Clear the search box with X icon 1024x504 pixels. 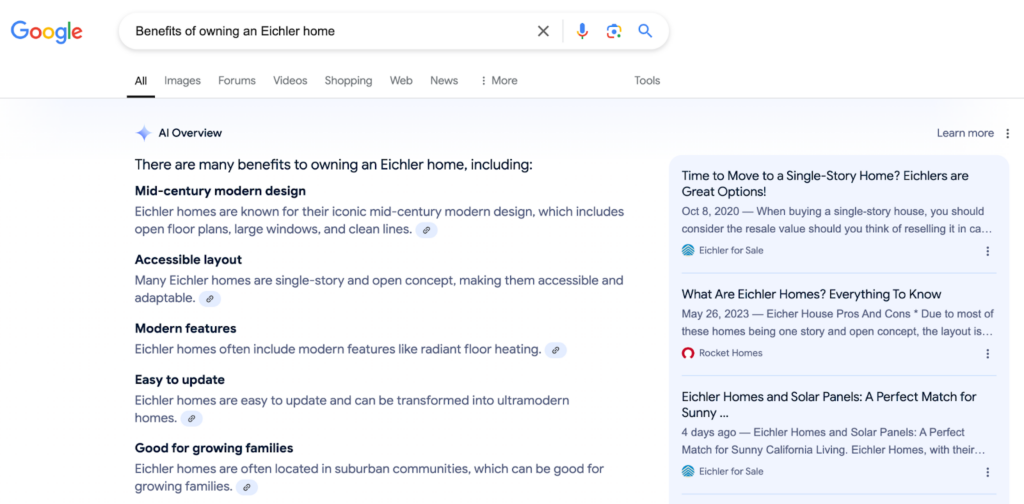pyautogui.click(x=543, y=31)
